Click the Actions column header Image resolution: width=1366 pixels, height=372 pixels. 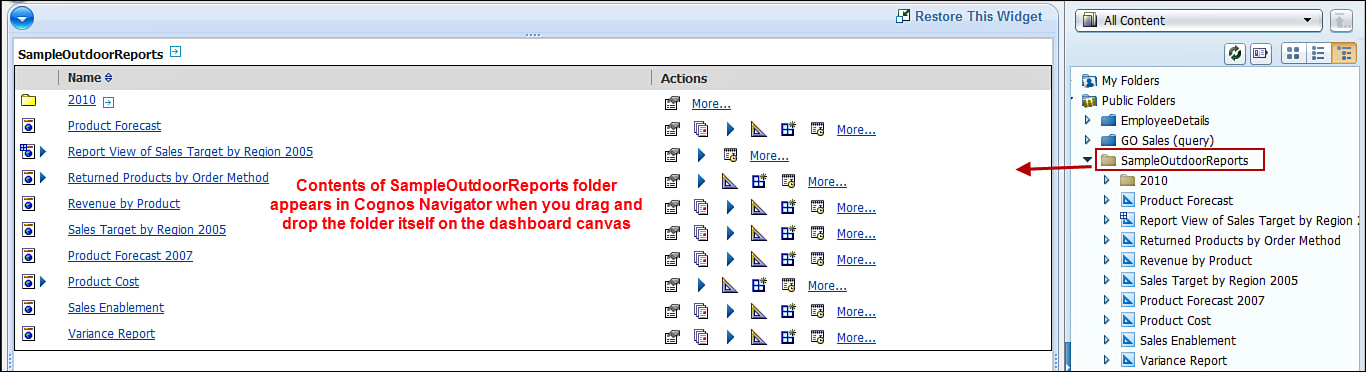(684, 78)
